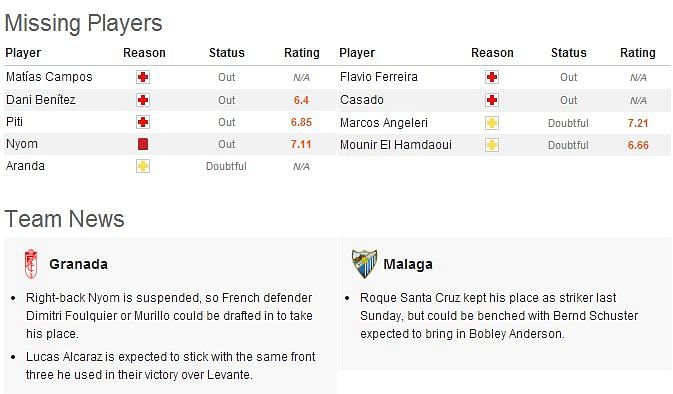Click Flavio Ferreira's red injury icon
Screen dimensions: 673x394
[492, 77]
